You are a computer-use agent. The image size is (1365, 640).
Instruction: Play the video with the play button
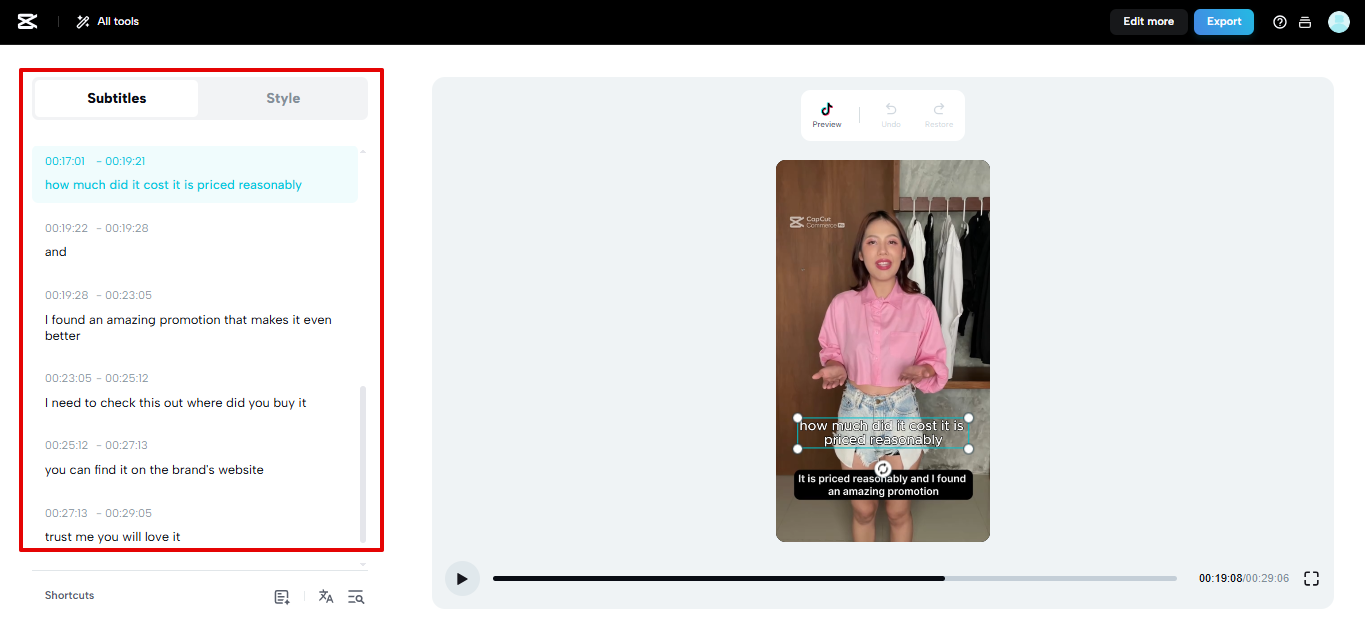pos(462,578)
